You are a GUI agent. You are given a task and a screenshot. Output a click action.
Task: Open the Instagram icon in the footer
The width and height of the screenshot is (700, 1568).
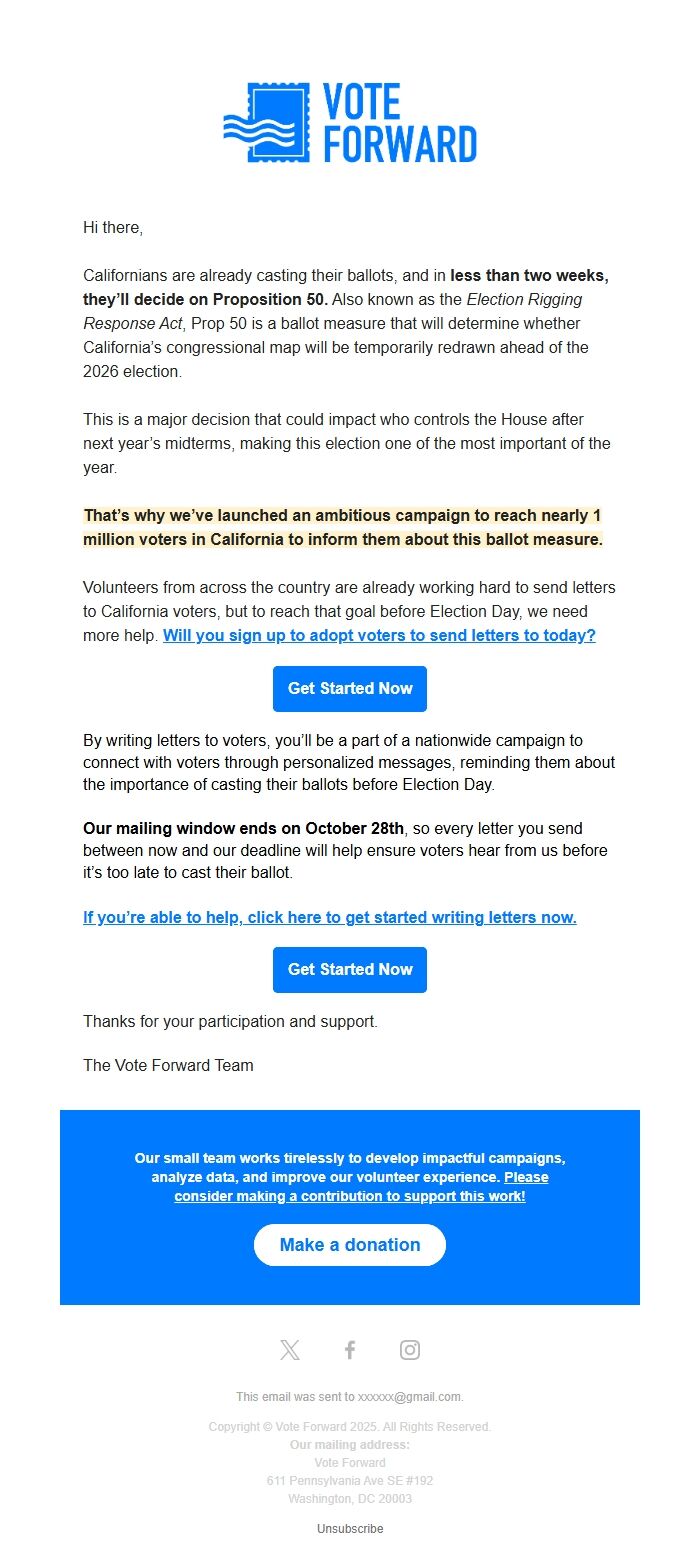click(x=410, y=1350)
